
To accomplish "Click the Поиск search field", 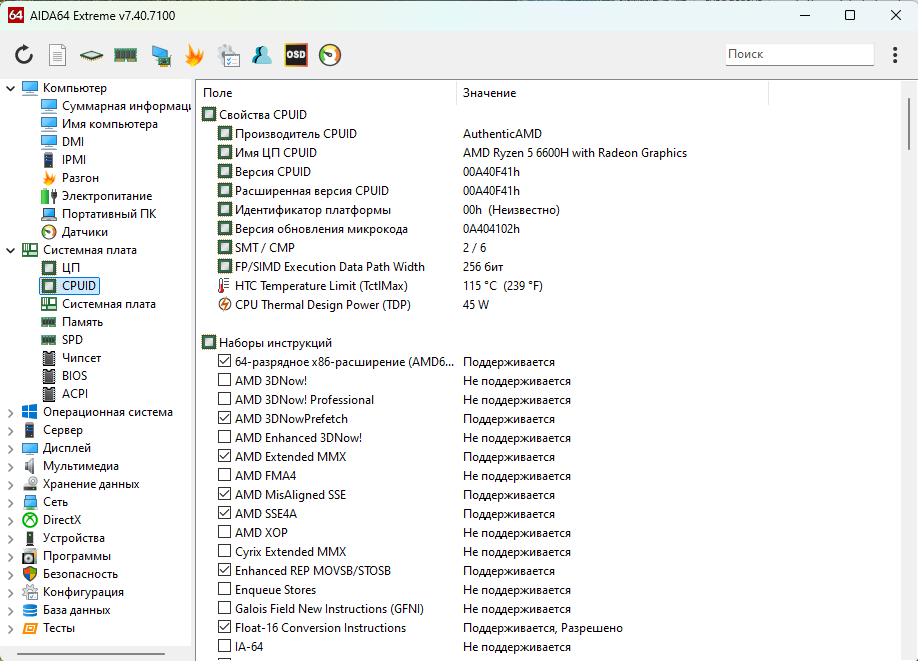I will 798,55.
